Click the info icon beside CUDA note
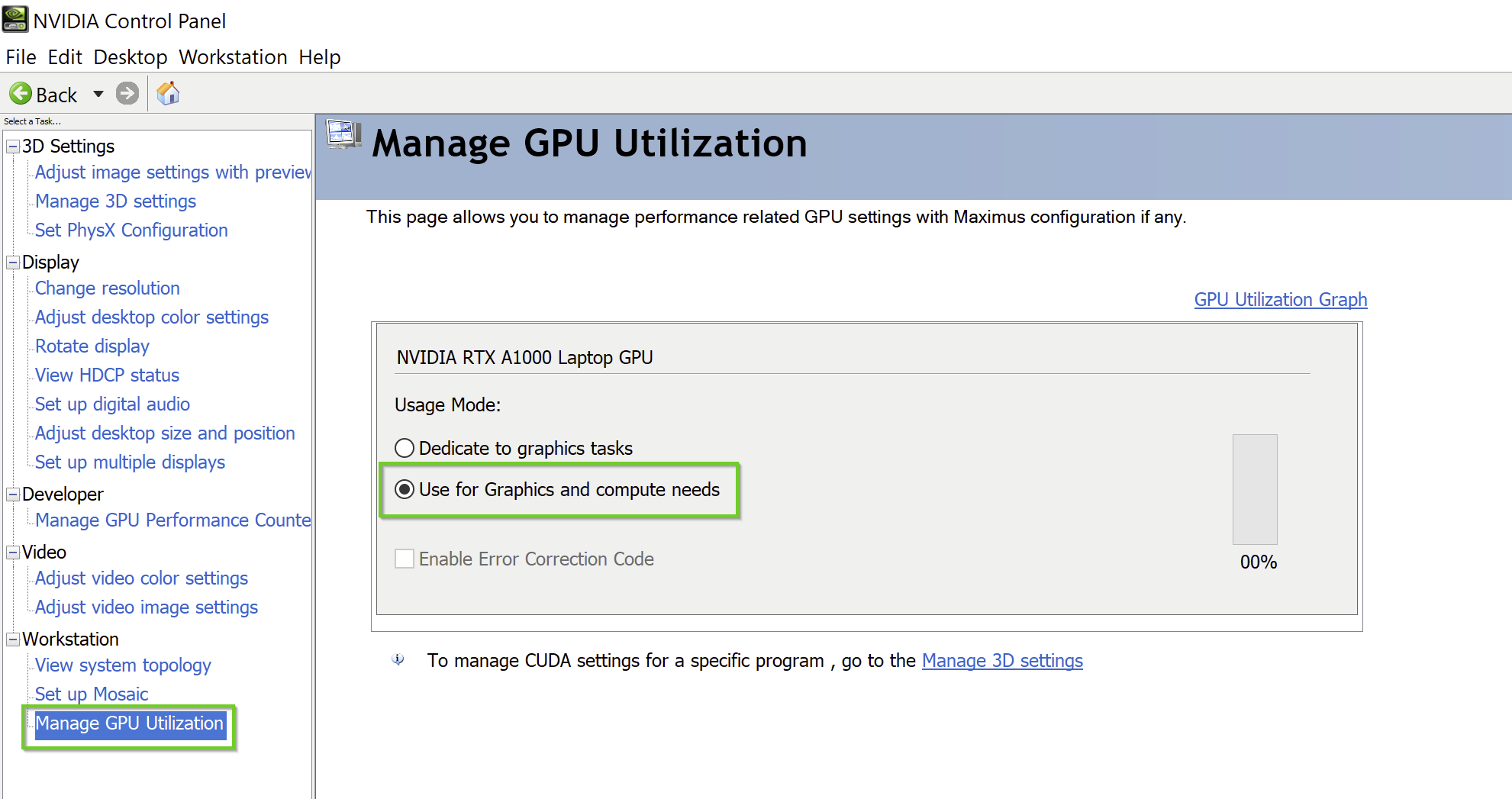The image size is (1512, 799). (x=398, y=659)
